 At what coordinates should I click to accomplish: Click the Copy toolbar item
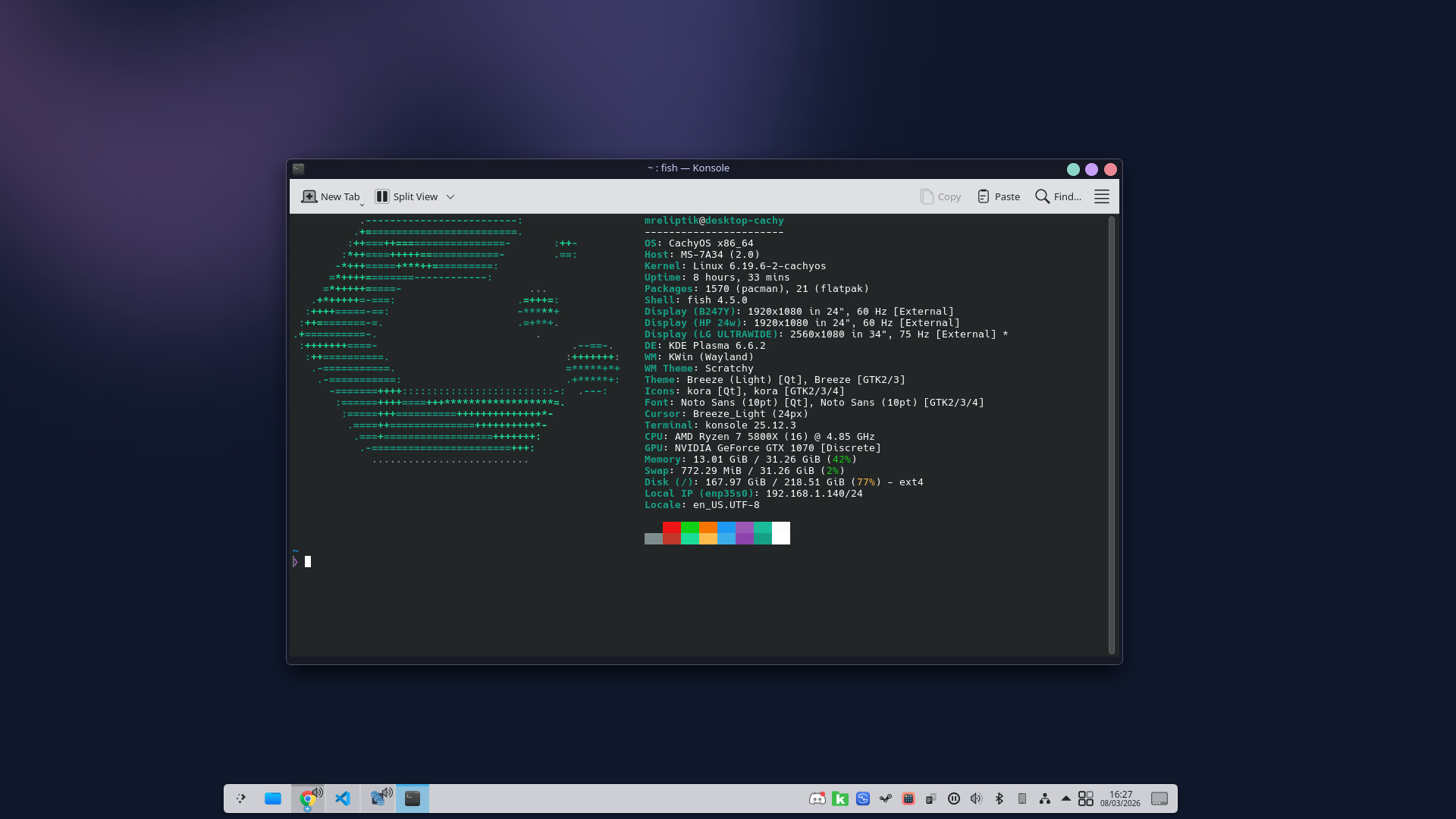point(940,196)
